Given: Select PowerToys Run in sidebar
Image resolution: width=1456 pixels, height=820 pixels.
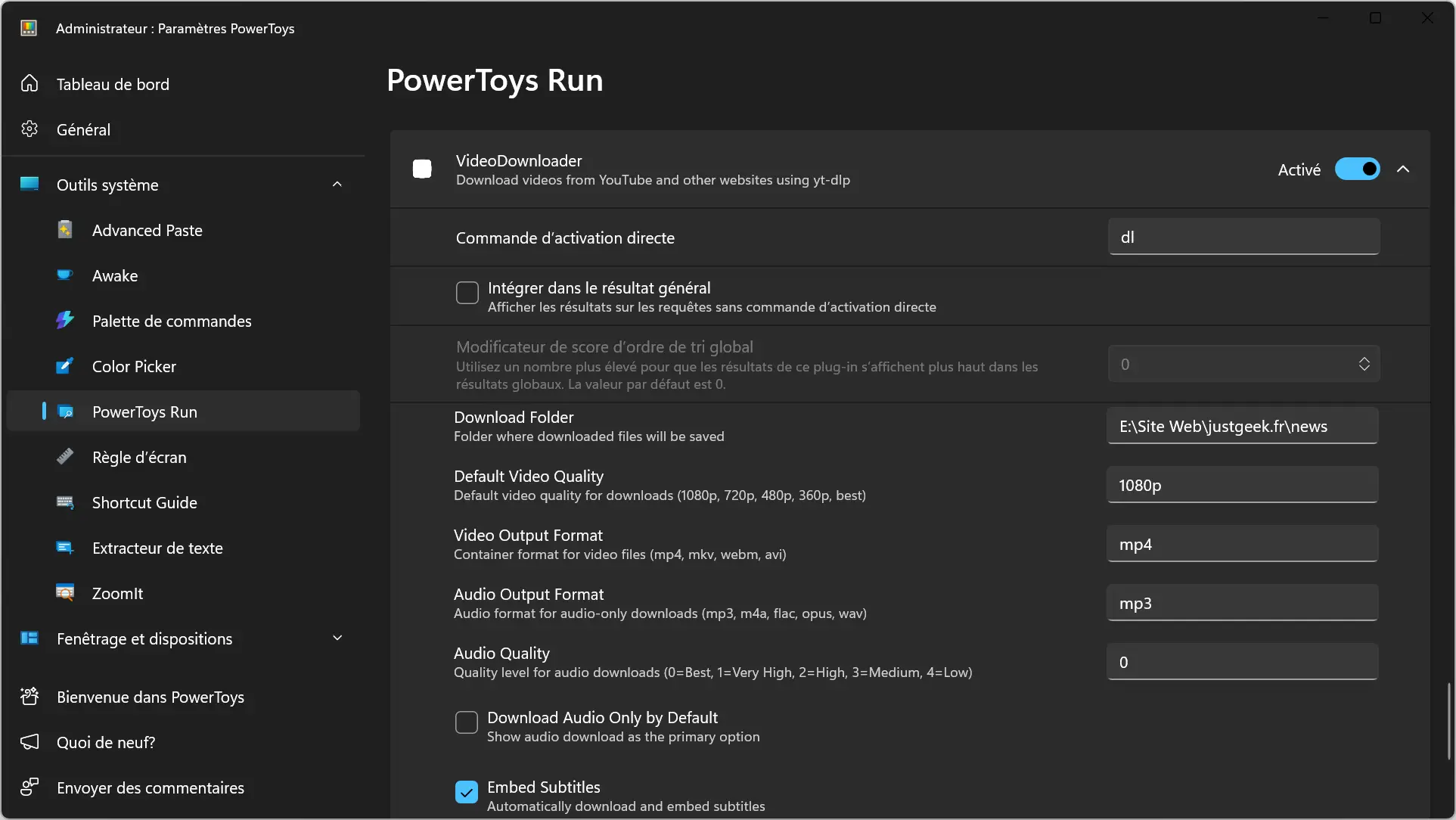Looking at the screenshot, I should tap(183, 412).
